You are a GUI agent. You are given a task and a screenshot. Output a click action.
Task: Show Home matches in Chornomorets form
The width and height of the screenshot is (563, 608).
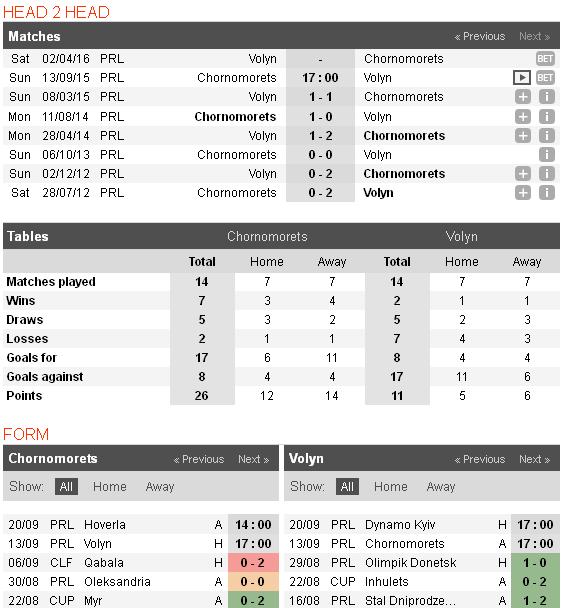pyautogui.click(x=110, y=486)
